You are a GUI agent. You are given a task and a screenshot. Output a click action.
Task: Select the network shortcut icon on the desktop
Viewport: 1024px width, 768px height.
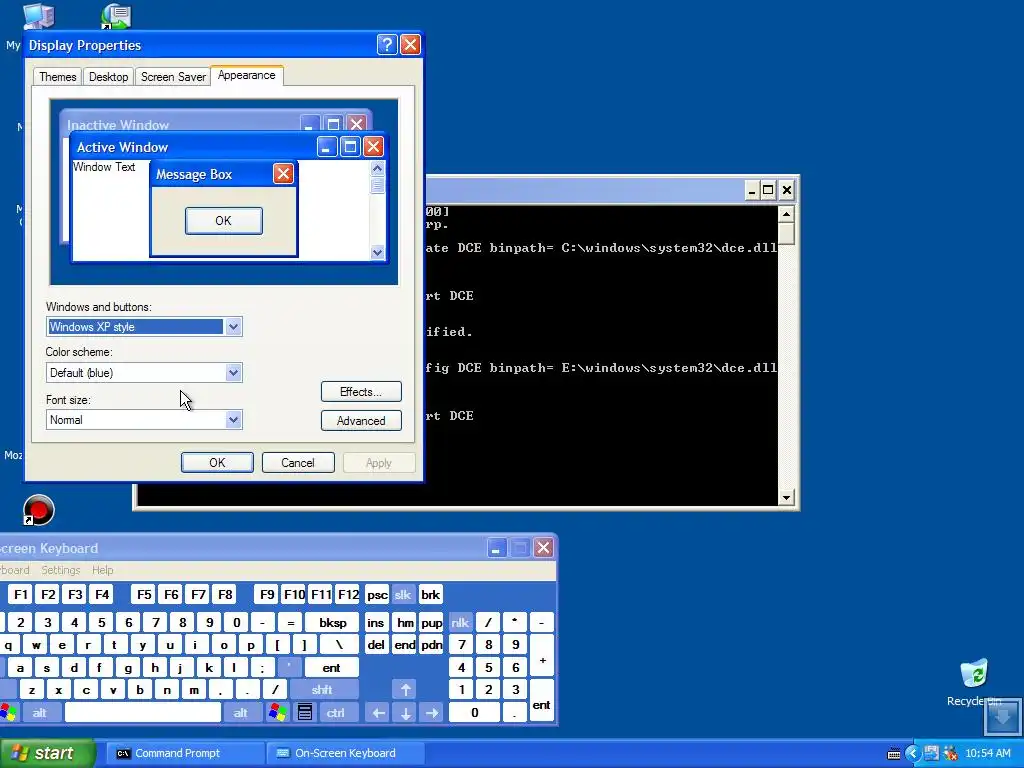(116, 16)
